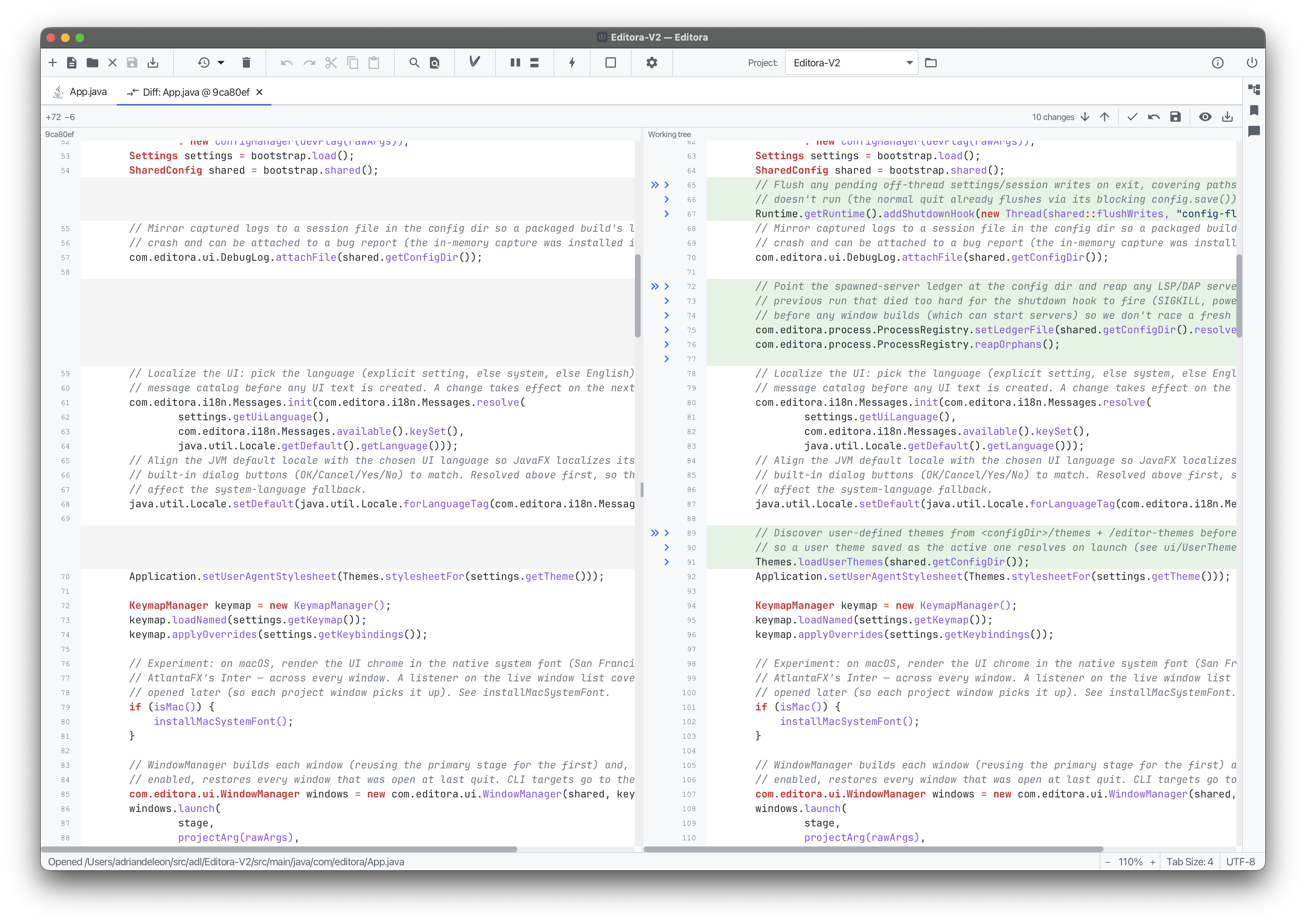Viewport: 1306px width, 924px height.
Task: Open the bookmark icon in right sidebar
Action: coord(1254,110)
